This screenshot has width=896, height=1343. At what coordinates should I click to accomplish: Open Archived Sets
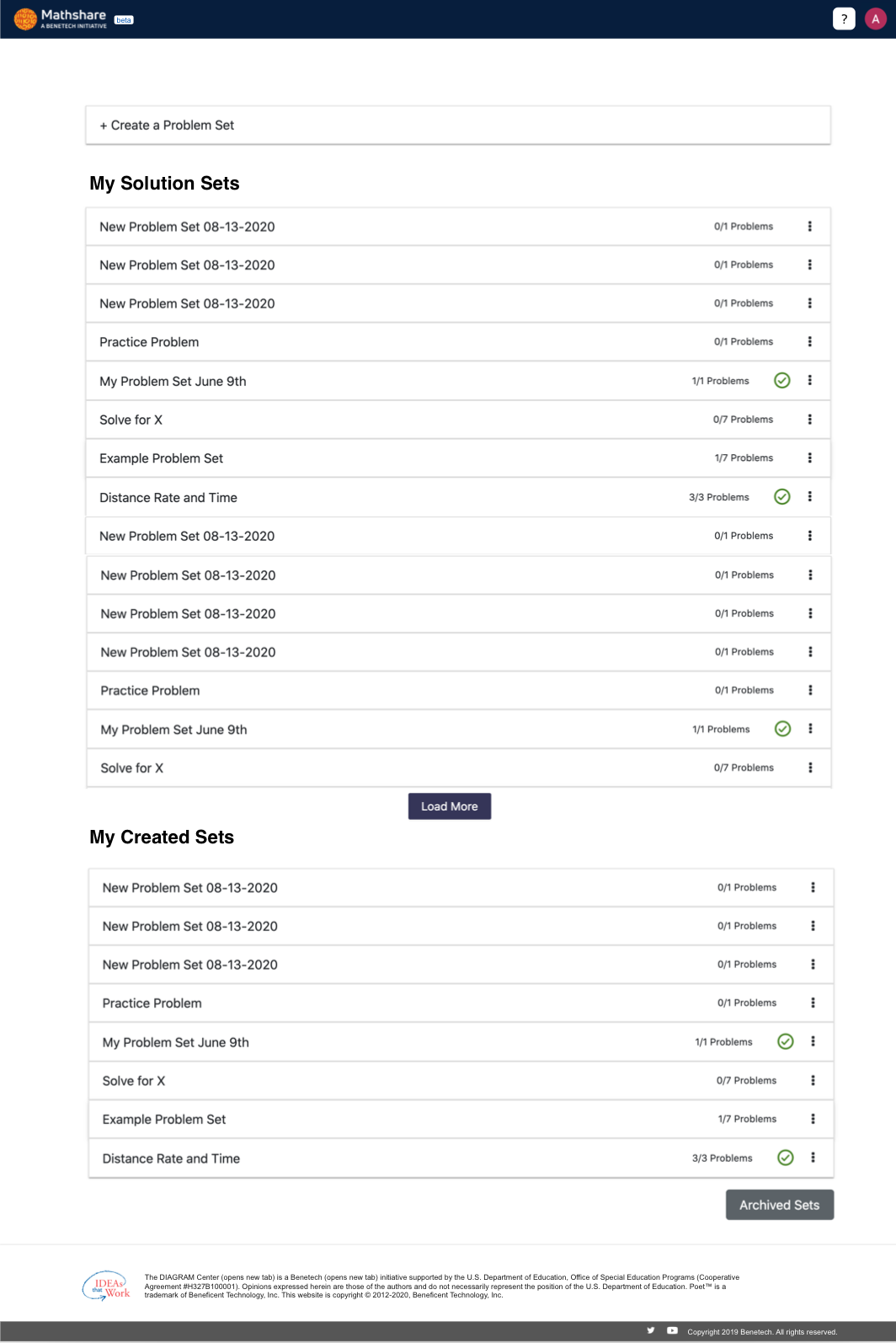[778, 1204]
